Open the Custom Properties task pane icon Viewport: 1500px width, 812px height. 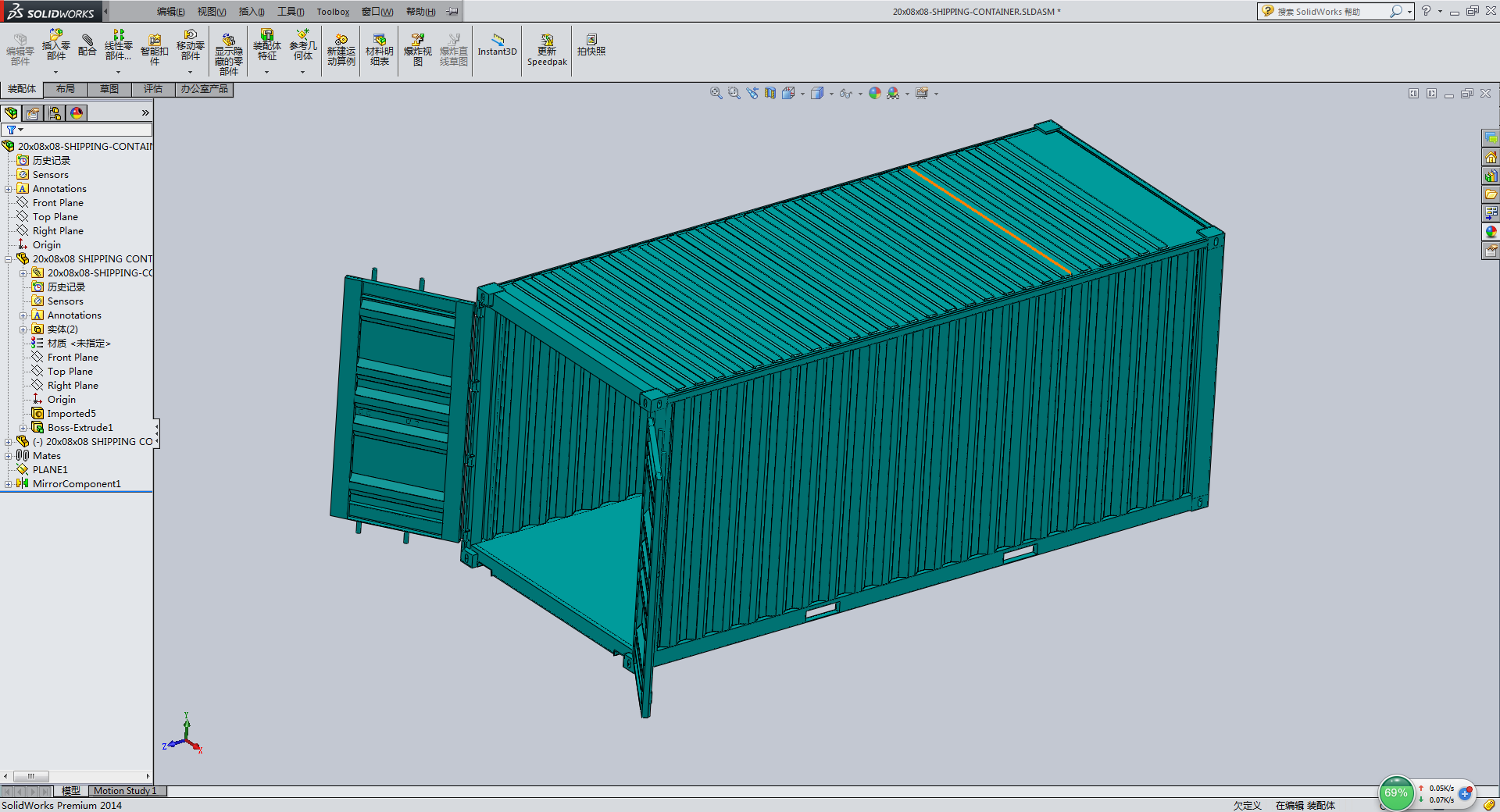point(1491,251)
